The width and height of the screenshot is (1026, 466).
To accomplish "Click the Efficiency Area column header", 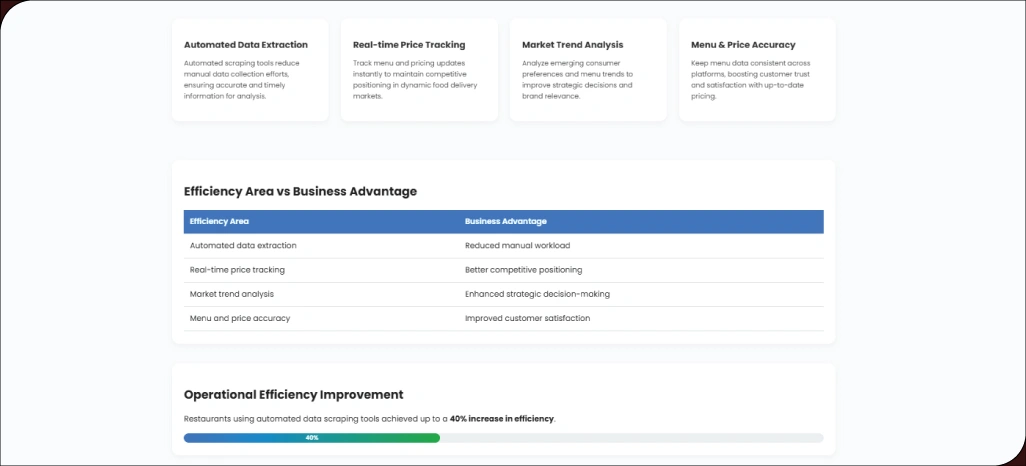I will pyautogui.click(x=219, y=221).
